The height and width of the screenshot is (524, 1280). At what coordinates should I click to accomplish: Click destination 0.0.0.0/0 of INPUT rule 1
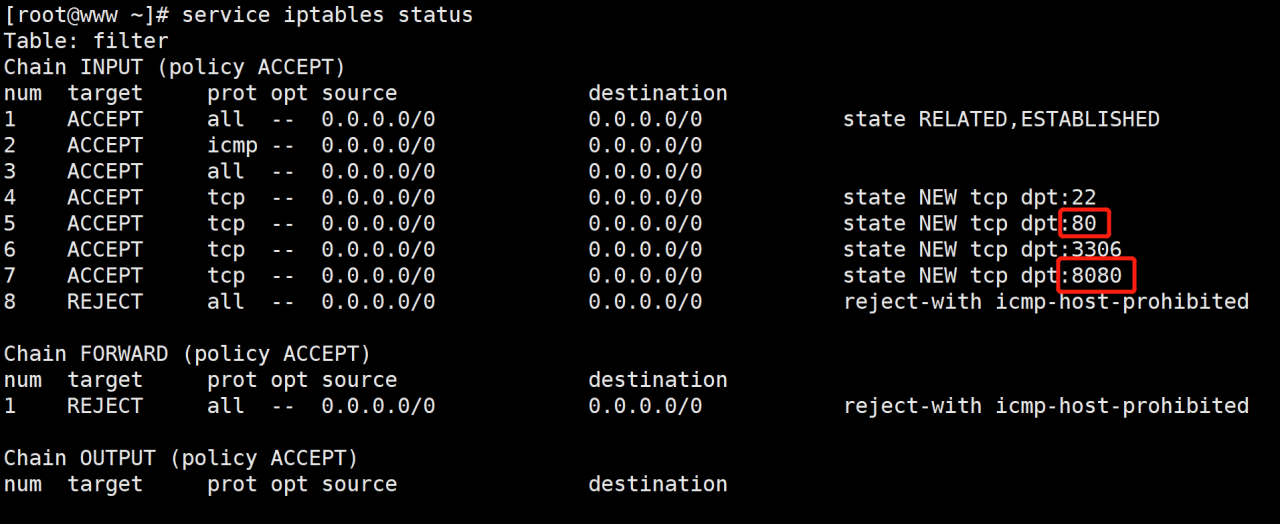click(645, 119)
